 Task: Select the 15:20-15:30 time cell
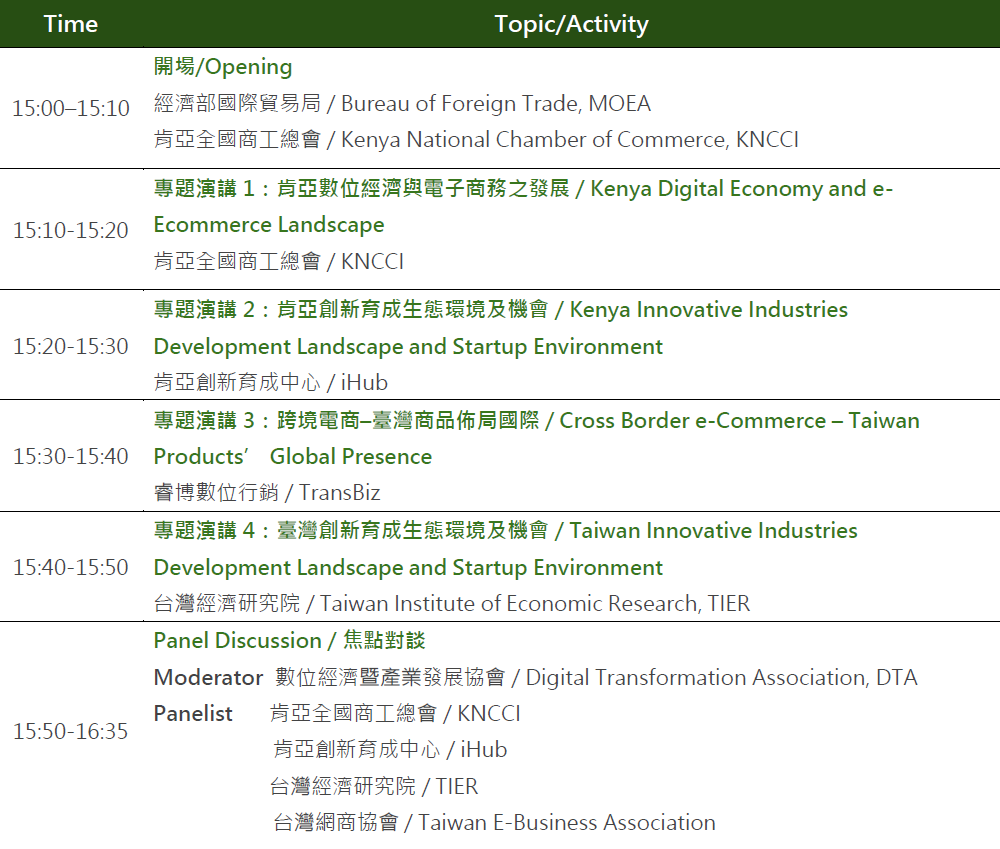click(71, 346)
